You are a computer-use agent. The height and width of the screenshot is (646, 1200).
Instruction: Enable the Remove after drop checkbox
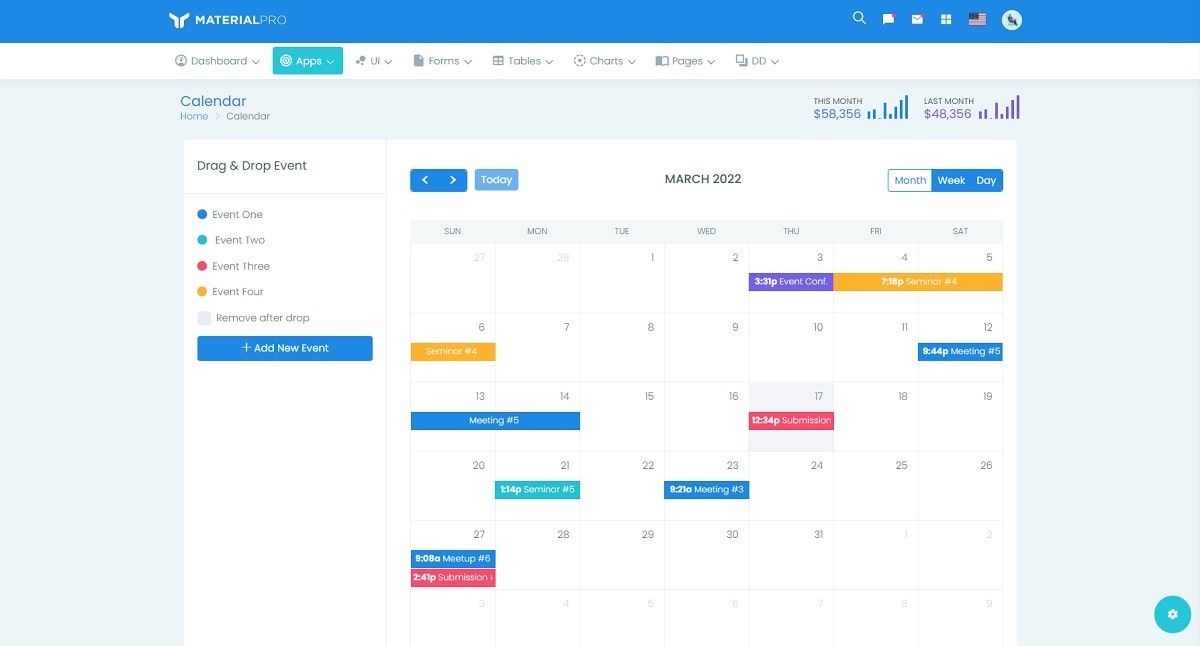(x=204, y=317)
